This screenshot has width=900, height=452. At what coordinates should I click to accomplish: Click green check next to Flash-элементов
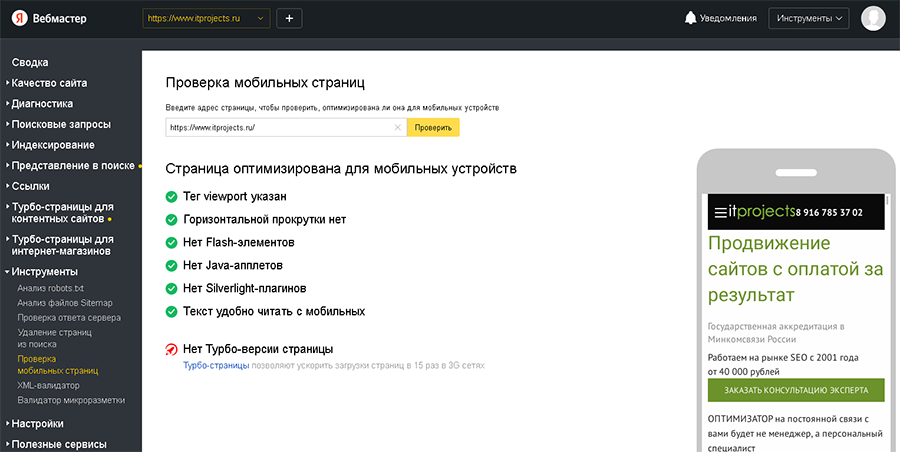tap(171, 243)
